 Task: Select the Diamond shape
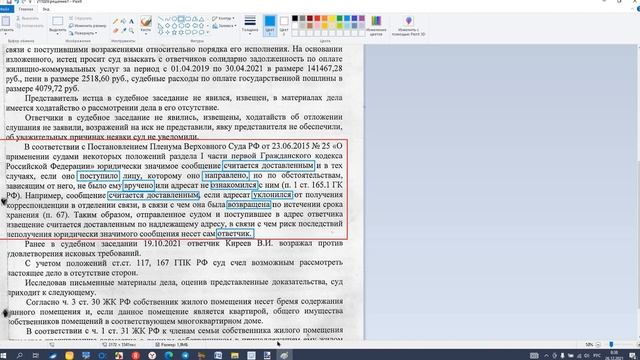point(167,25)
